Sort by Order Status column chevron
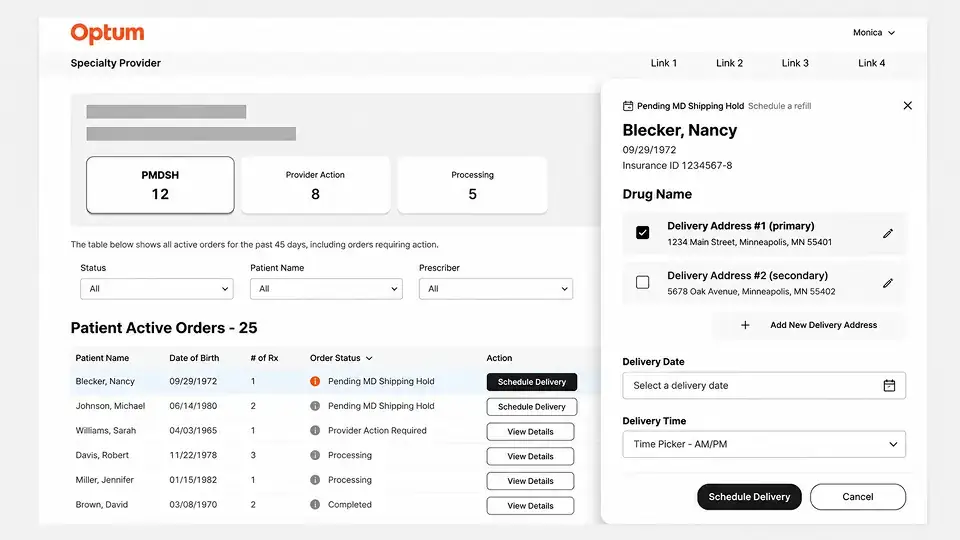Screen dimensions: 960x540 (x=369, y=358)
